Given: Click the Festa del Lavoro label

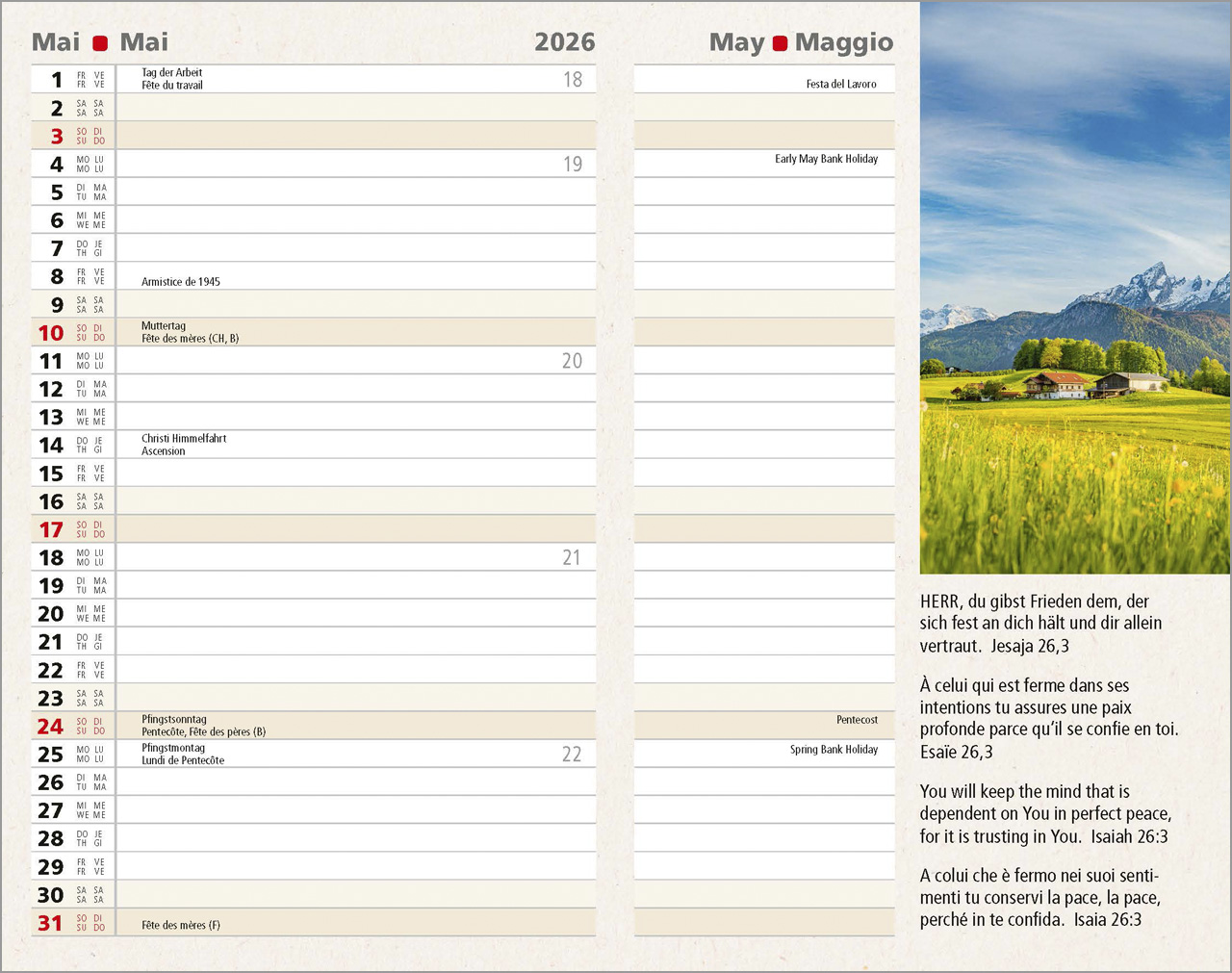Looking at the screenshot, I should point(841,85).
